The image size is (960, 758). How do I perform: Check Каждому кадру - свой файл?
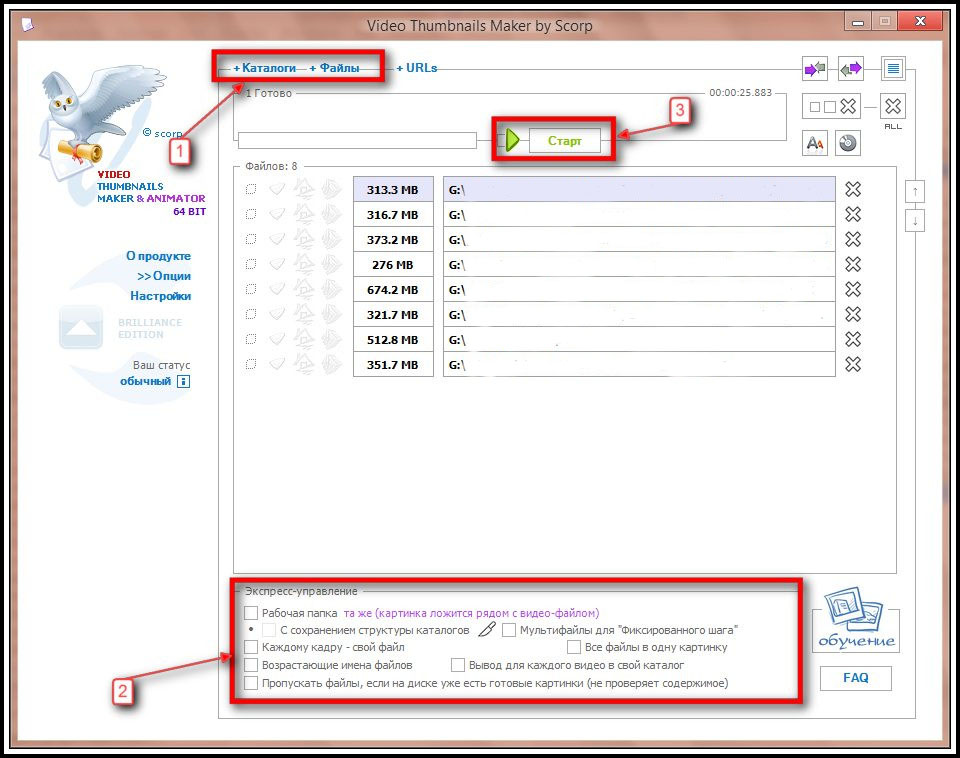[x=251, y=647]
